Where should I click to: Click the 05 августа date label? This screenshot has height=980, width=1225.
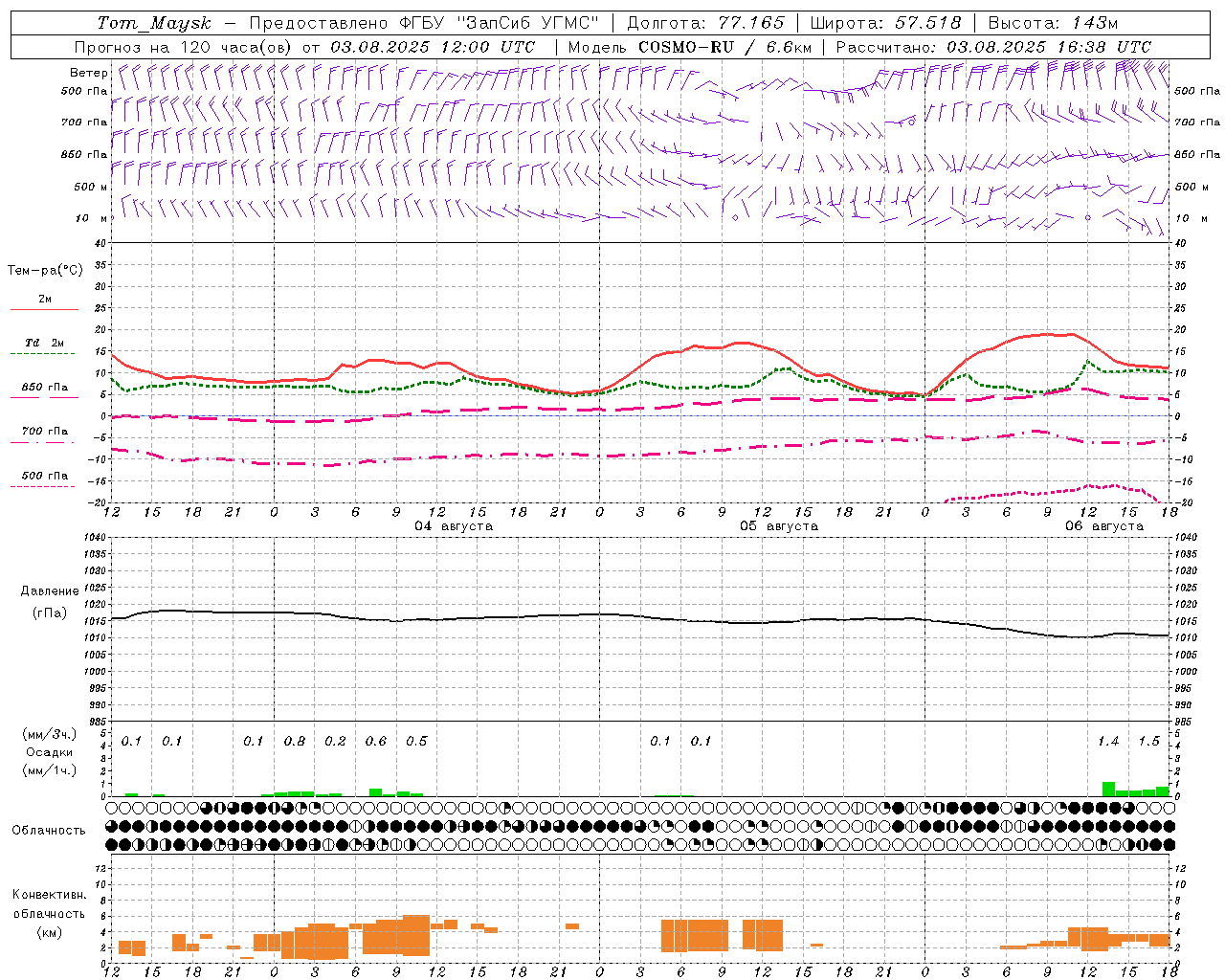[x=779, y=526]
